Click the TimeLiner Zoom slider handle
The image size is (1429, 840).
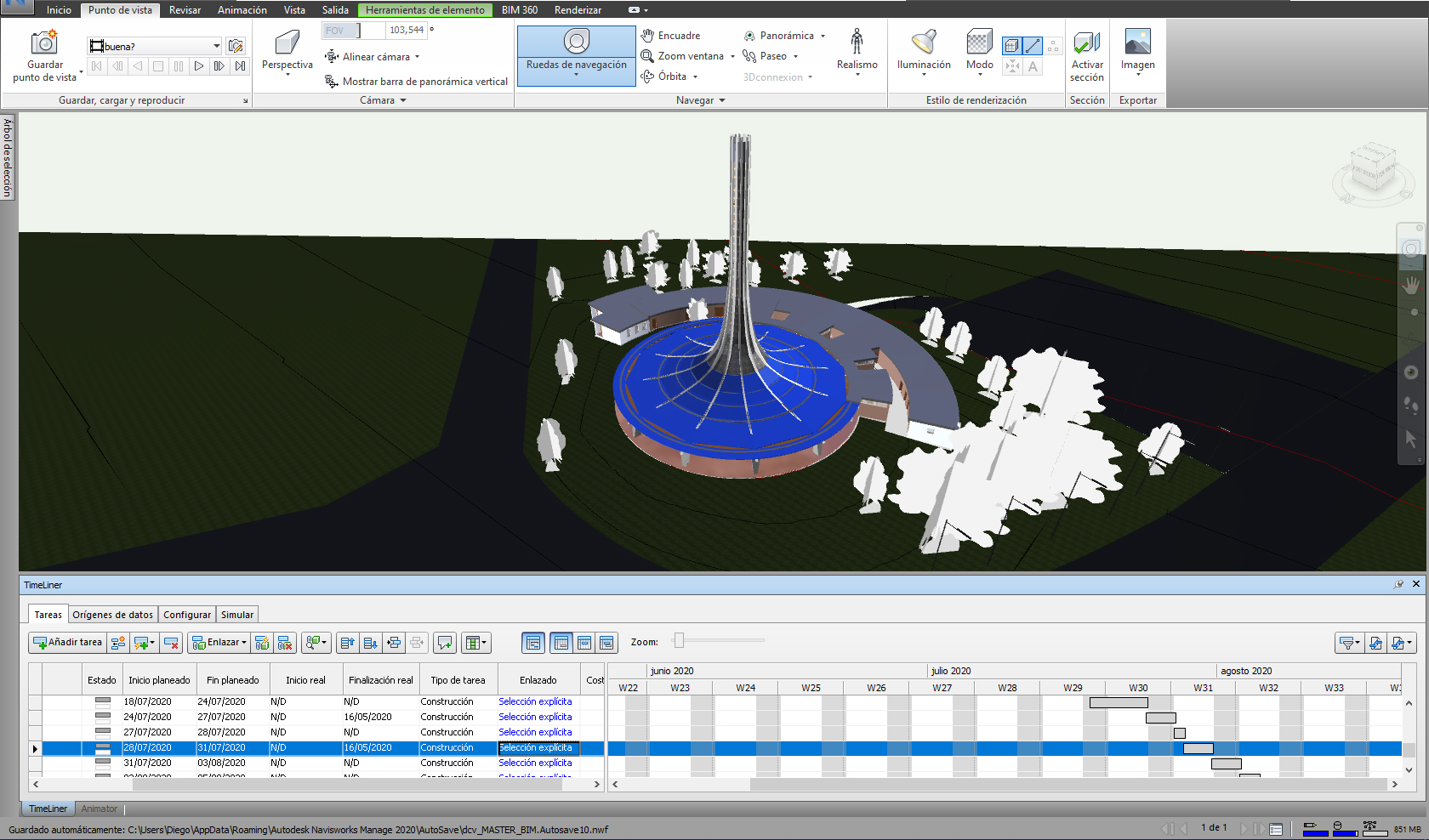pos(679,641)
